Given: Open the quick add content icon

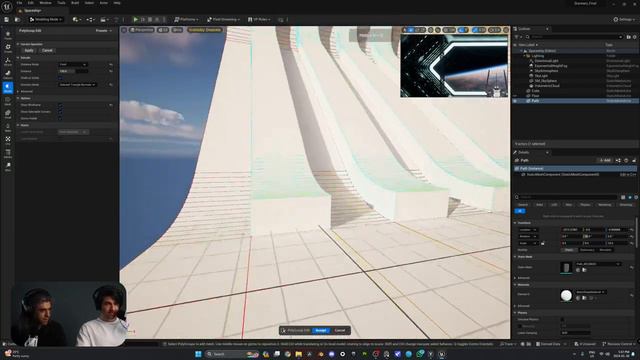Looking at the screenshot, I should pyautogui.click(x=76, y=19).
